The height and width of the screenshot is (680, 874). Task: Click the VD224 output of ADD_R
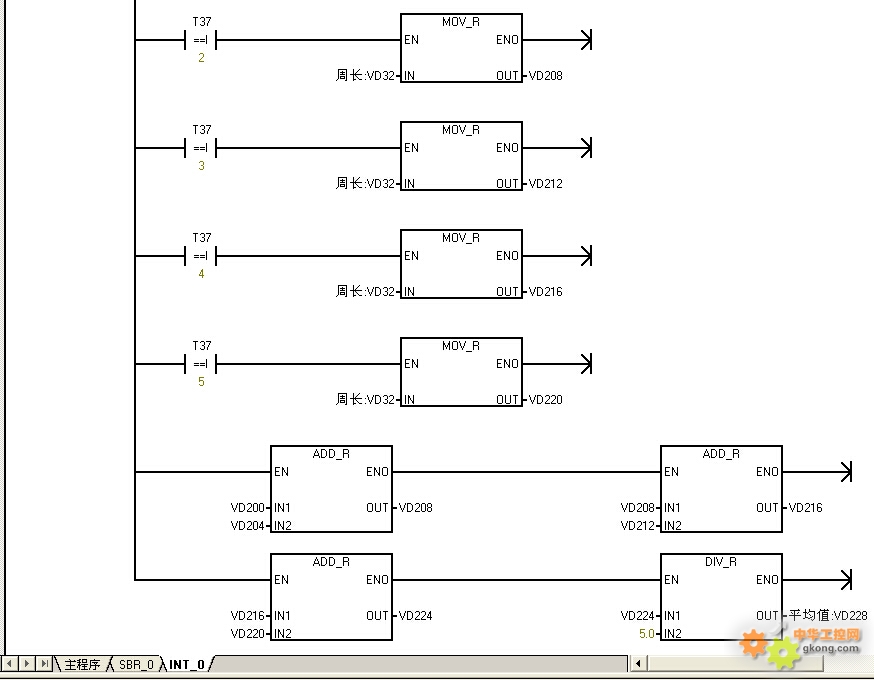pyautogui.click(x=415, y=616)
